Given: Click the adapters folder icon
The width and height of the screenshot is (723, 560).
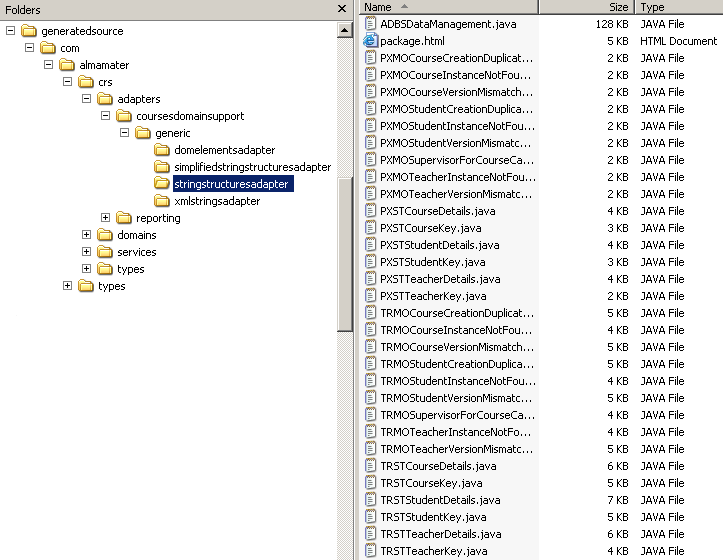Looking at the screenshot, I should coord(105,99).
